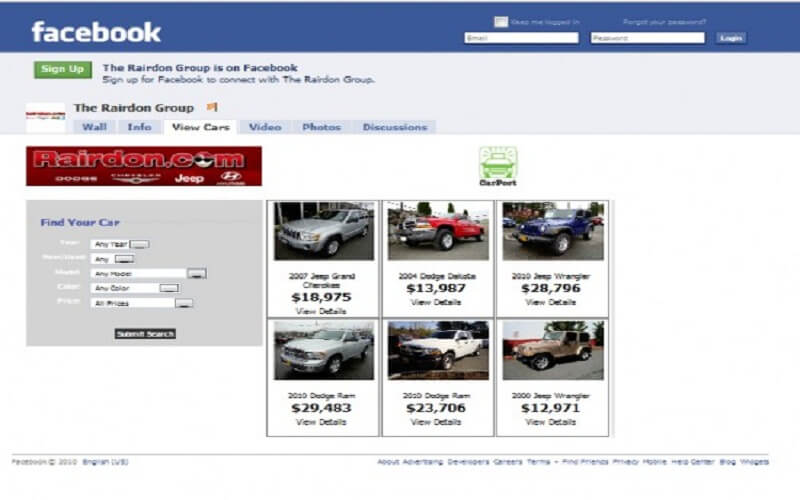Click the $28,796 price text
The width and height of the screenshot is (800, 500).
coord(551,288)
